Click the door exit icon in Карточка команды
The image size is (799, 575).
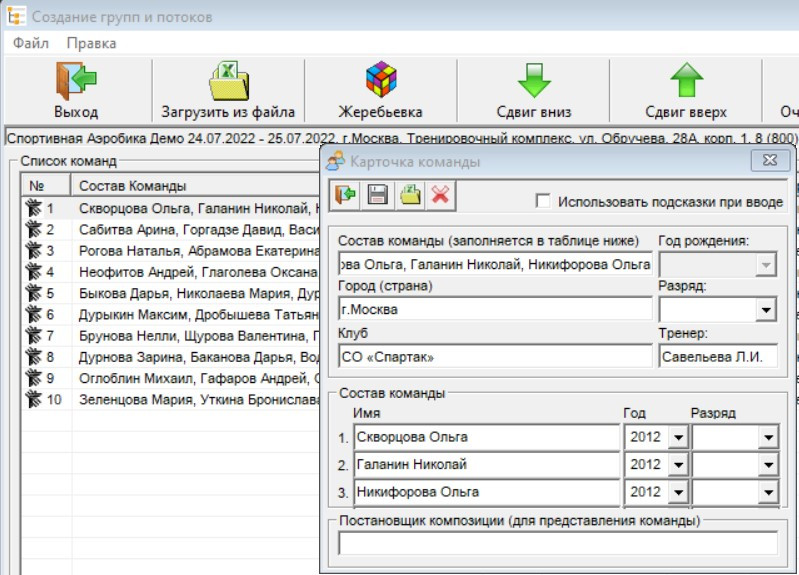(x=346, y=195)
